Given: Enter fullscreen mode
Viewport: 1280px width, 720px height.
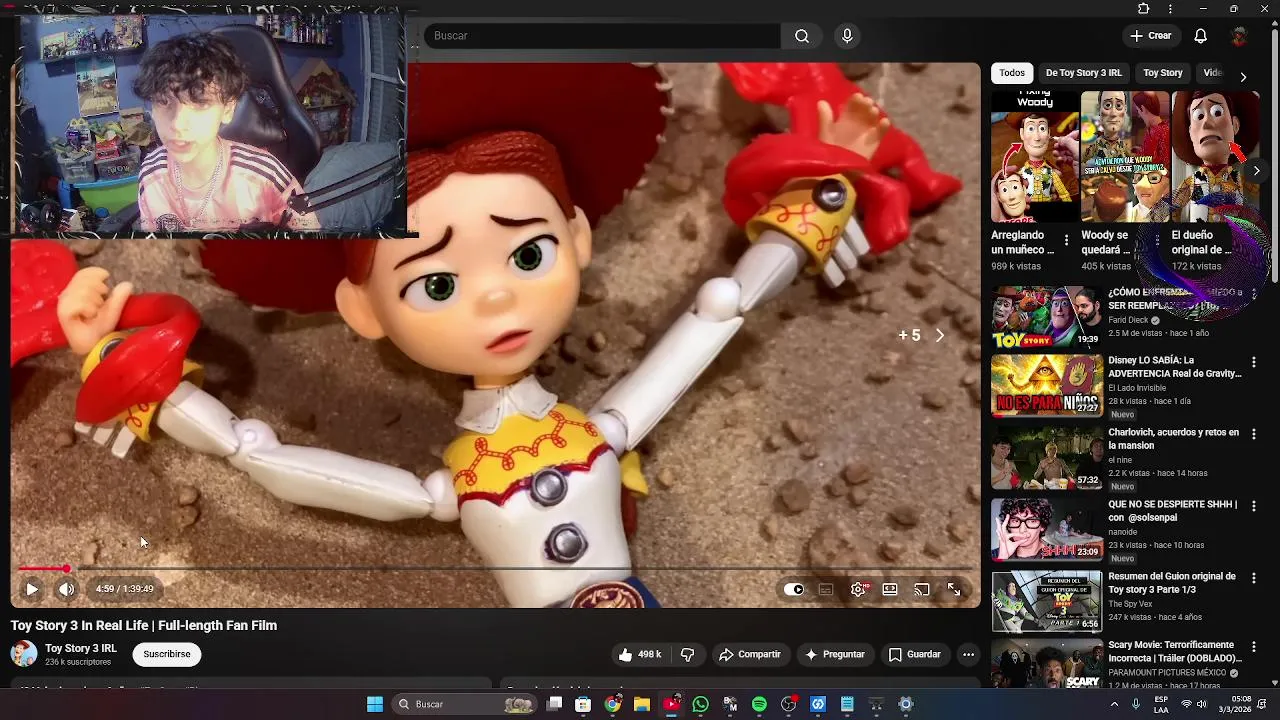Looking at the screenshot, I should tap(954, 589).
